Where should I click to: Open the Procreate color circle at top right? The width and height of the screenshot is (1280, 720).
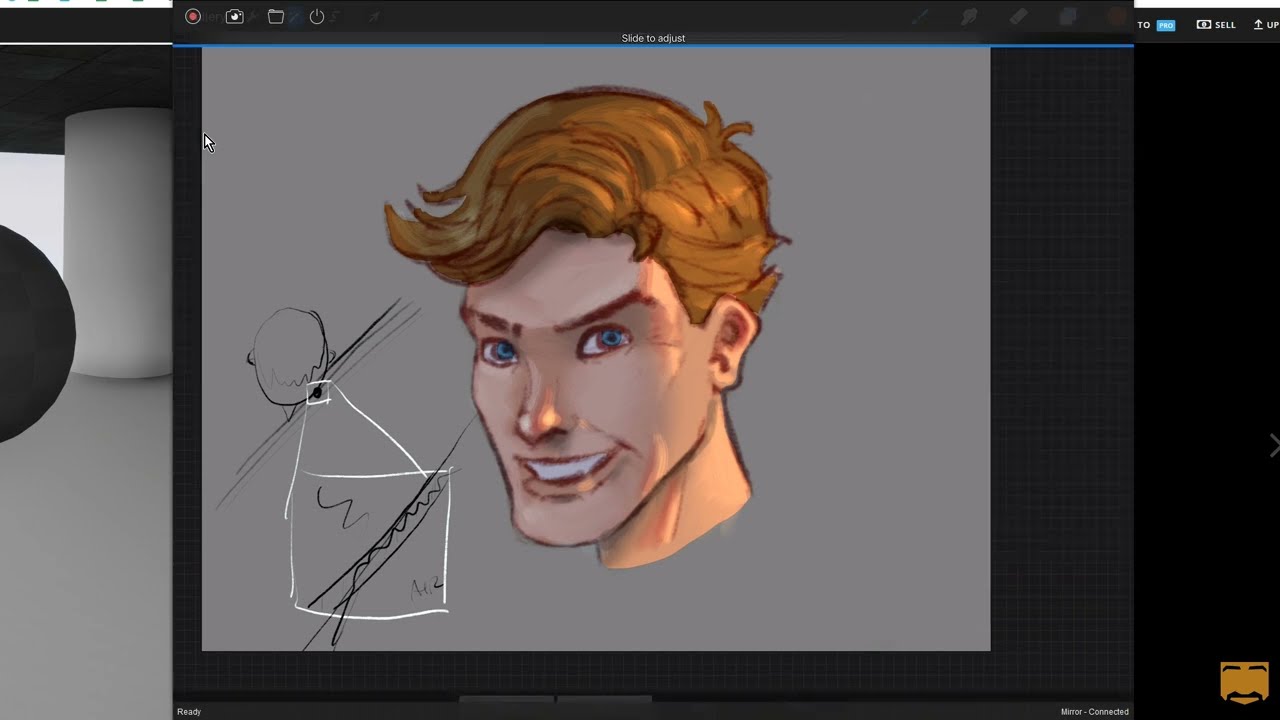pyautogui.click(x=1117, y=16)
